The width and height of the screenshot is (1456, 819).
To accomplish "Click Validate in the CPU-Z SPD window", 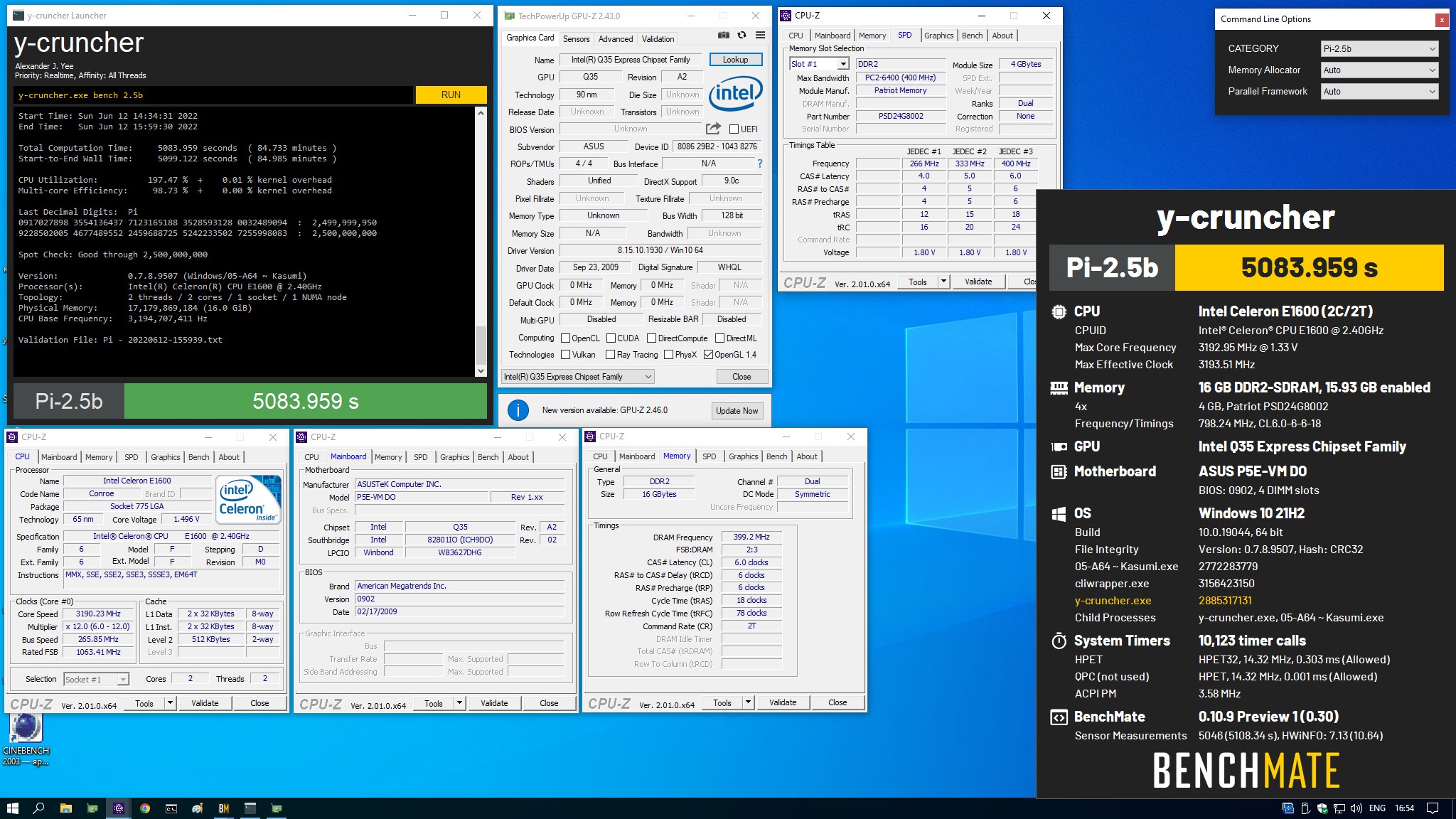I will (978, 282).
